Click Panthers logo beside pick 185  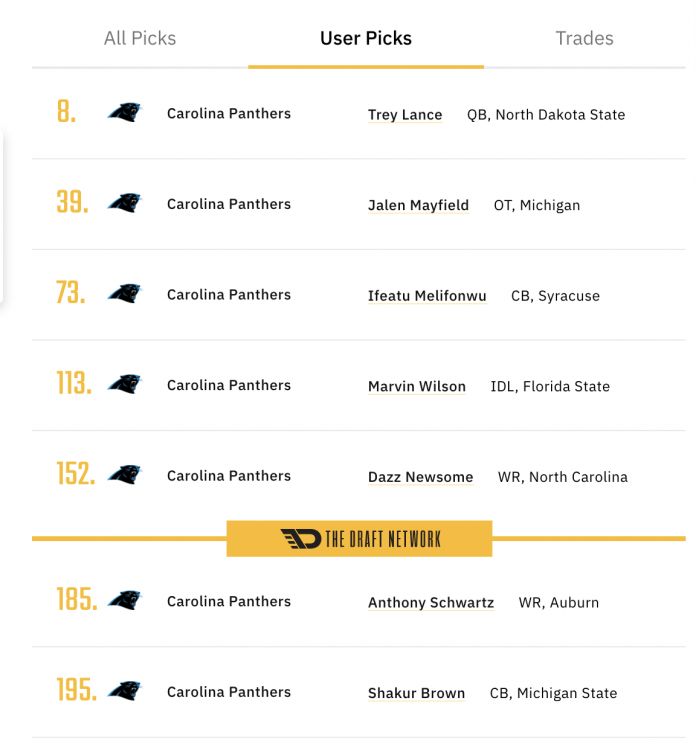click(125, 601)
